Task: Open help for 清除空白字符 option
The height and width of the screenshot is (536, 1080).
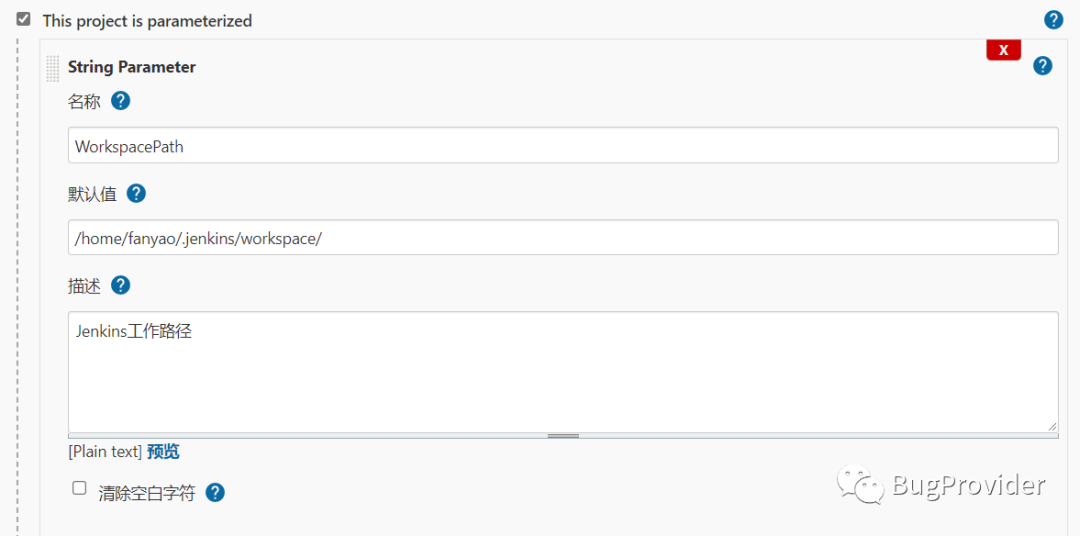Action: 215,493
